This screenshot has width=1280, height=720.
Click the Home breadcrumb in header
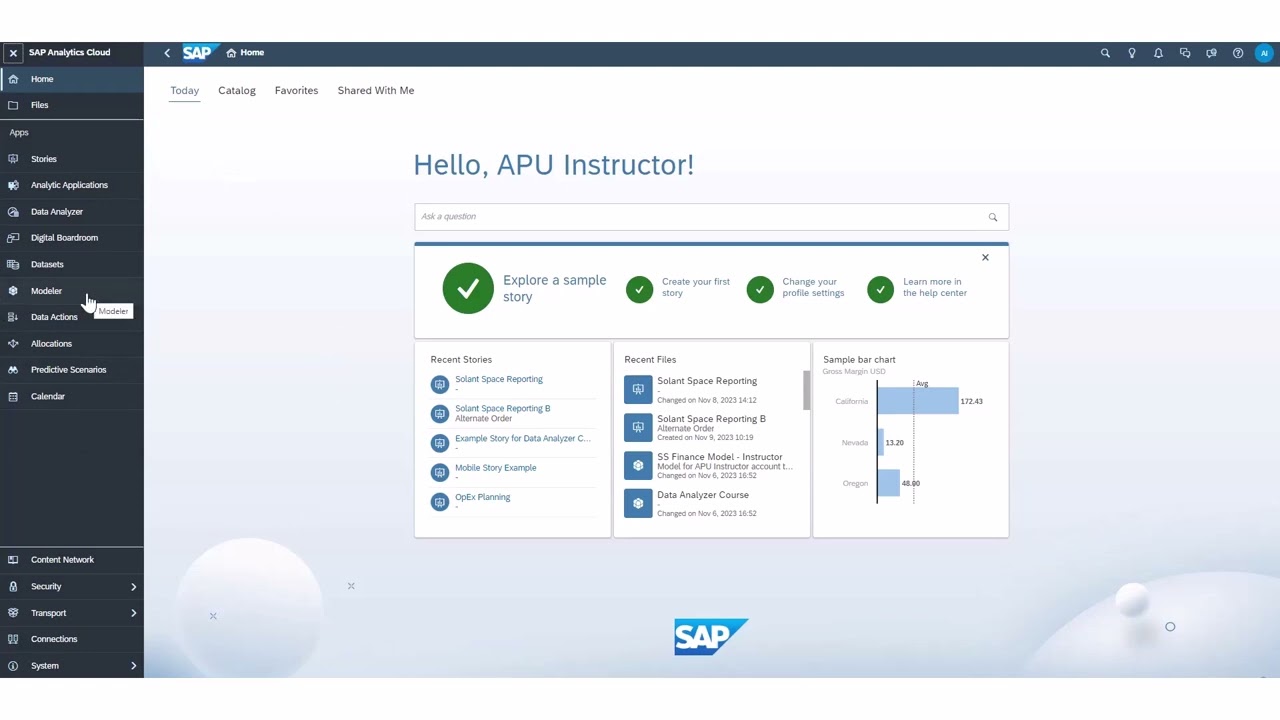pyautogui.click(x=245, y=53)
